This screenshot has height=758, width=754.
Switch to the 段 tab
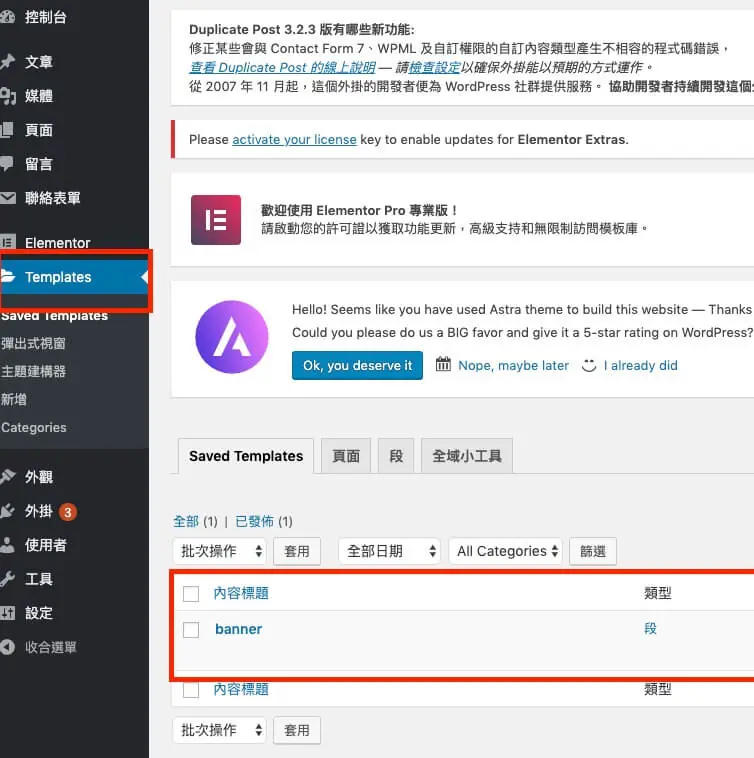pyautogui.click(x=396, y=456)
